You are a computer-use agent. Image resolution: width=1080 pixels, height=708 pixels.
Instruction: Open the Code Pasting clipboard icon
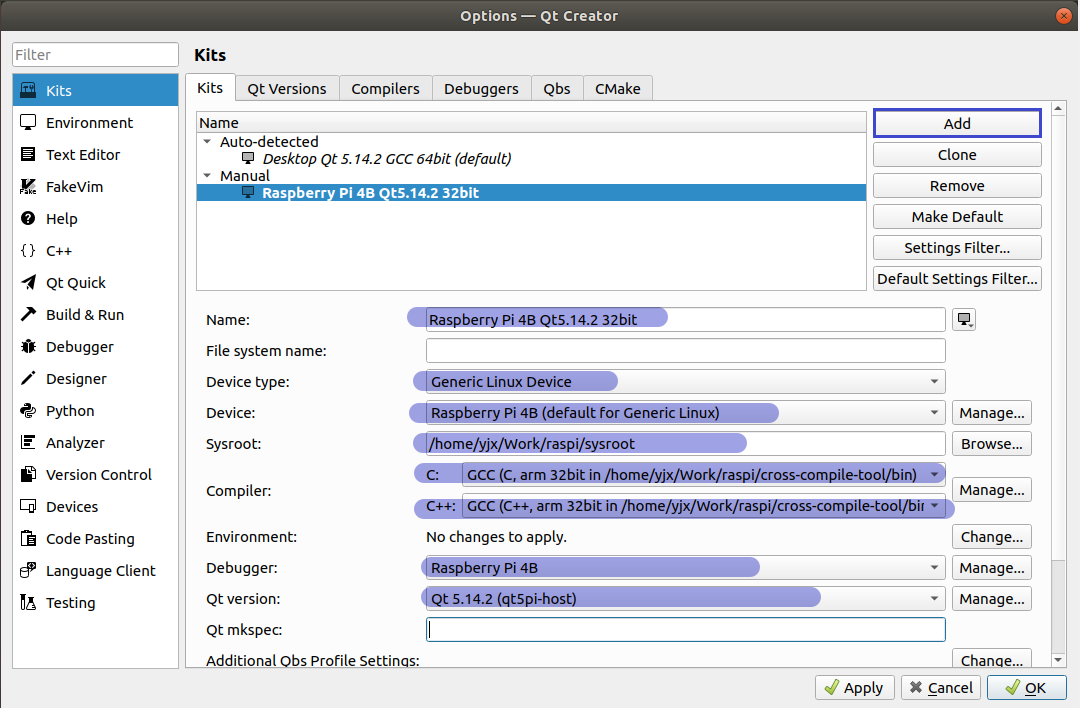click(x=28, y=539)
